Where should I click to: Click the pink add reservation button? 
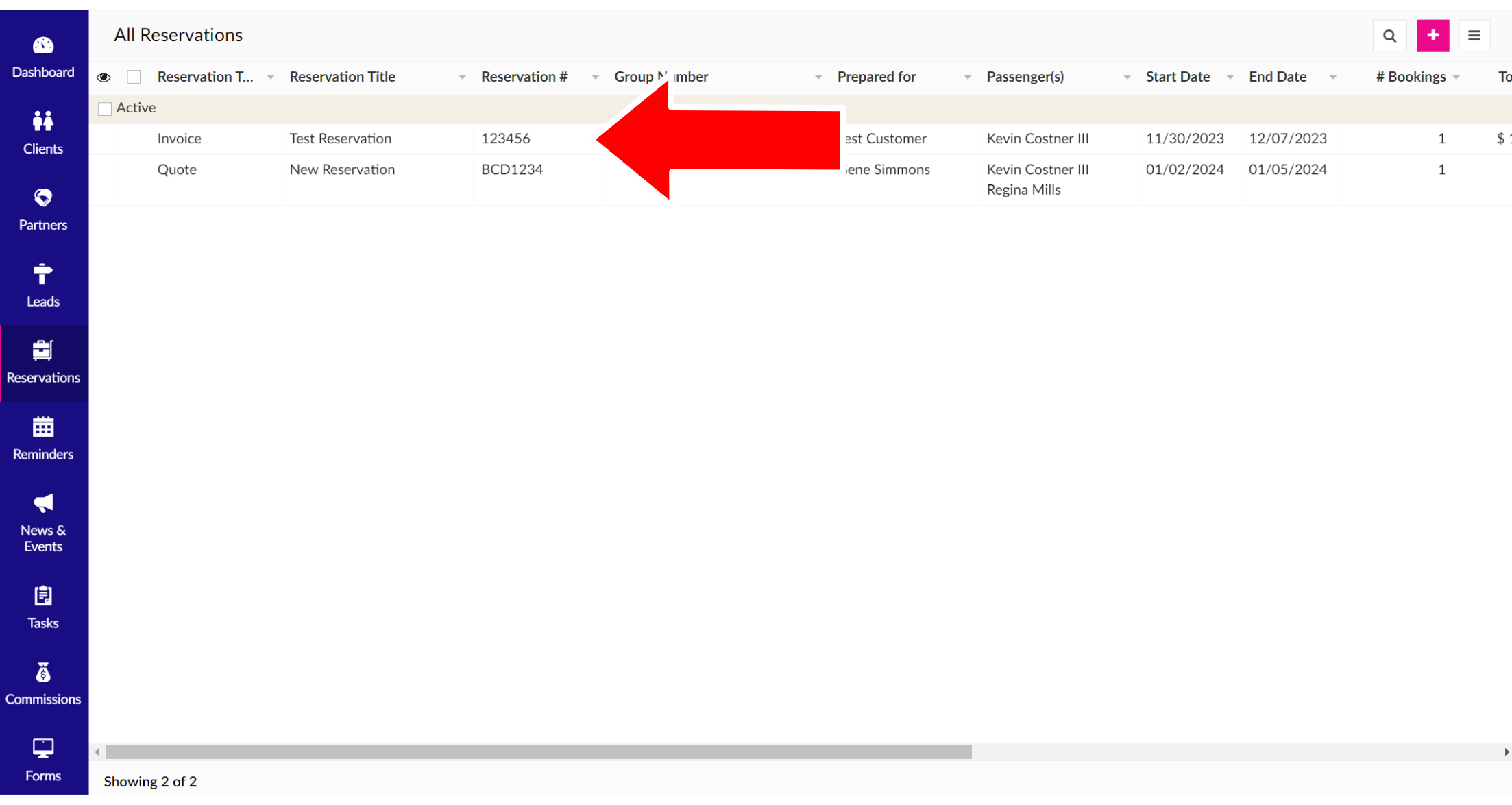coord(1432,36)
